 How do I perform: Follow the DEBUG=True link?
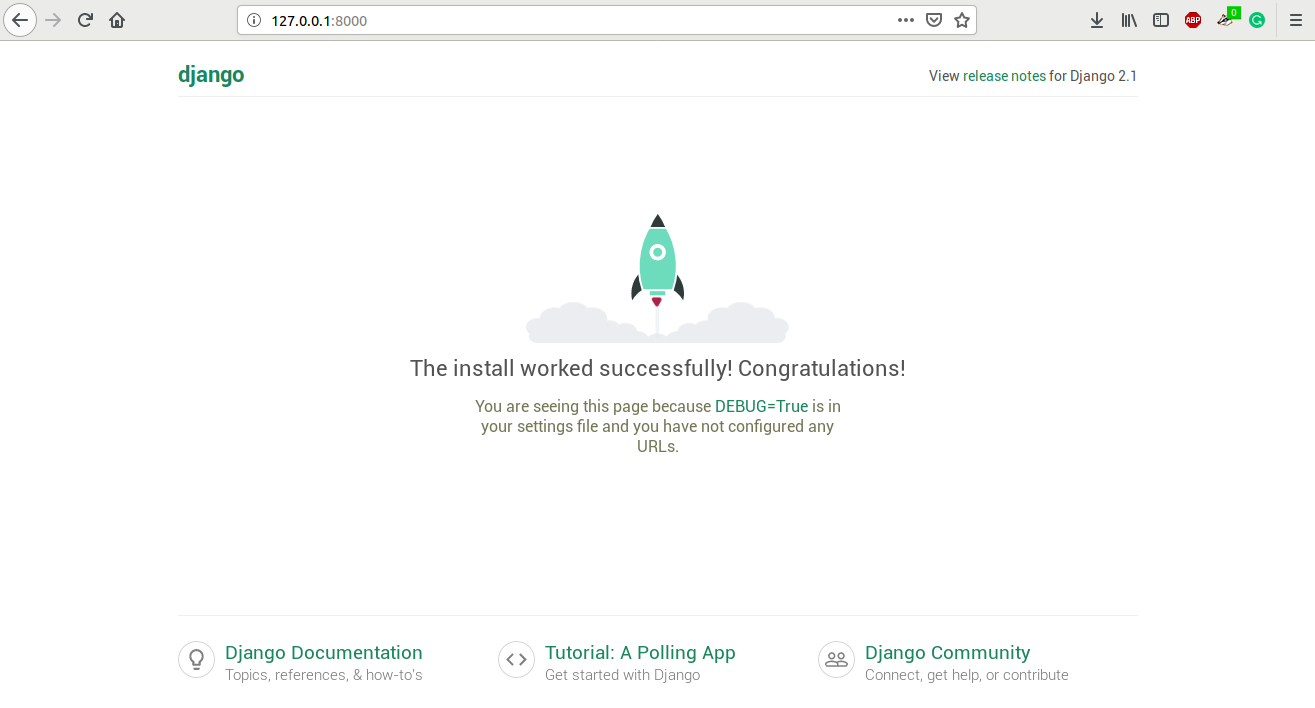[x=761, y=406]
